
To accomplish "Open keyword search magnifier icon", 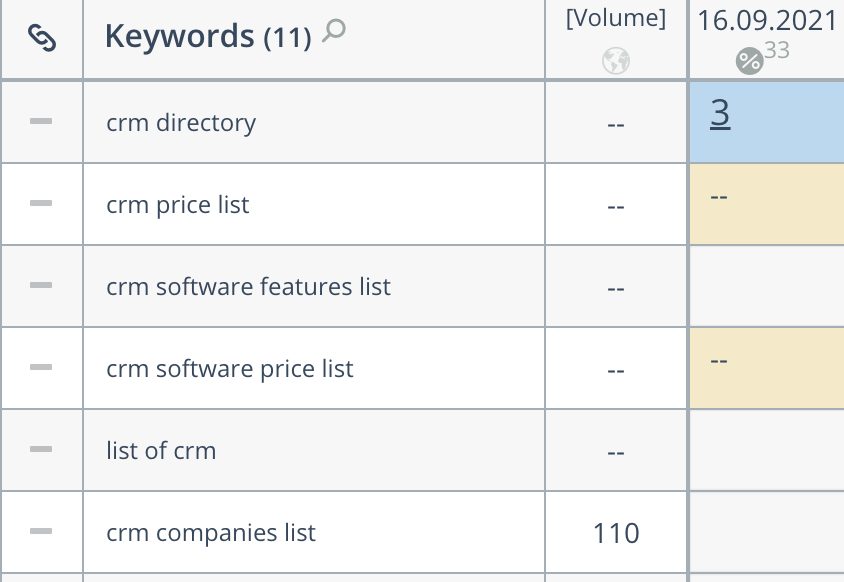I will [334, 31].
